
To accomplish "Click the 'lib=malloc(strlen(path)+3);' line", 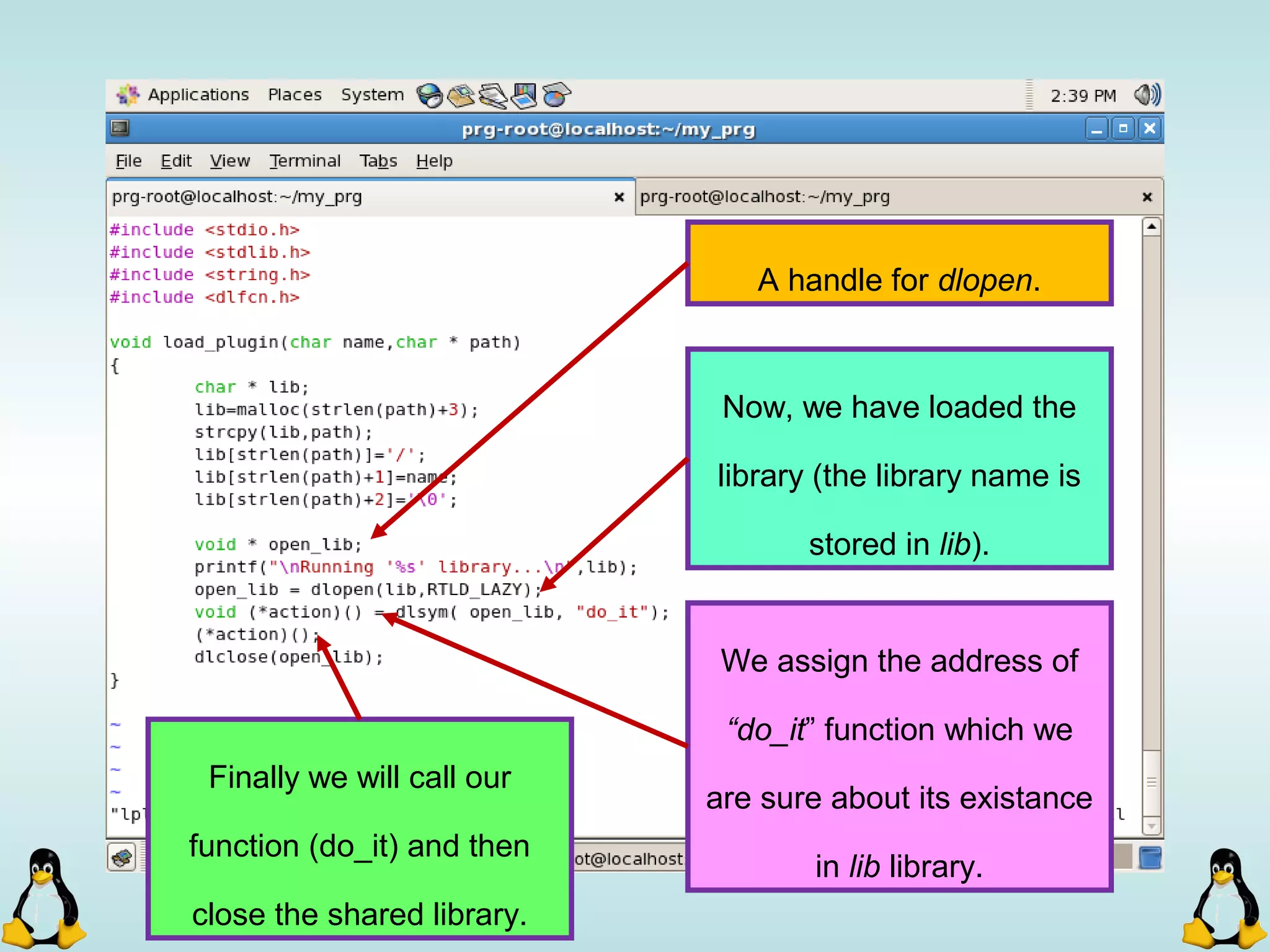I will tap(337, 410).
